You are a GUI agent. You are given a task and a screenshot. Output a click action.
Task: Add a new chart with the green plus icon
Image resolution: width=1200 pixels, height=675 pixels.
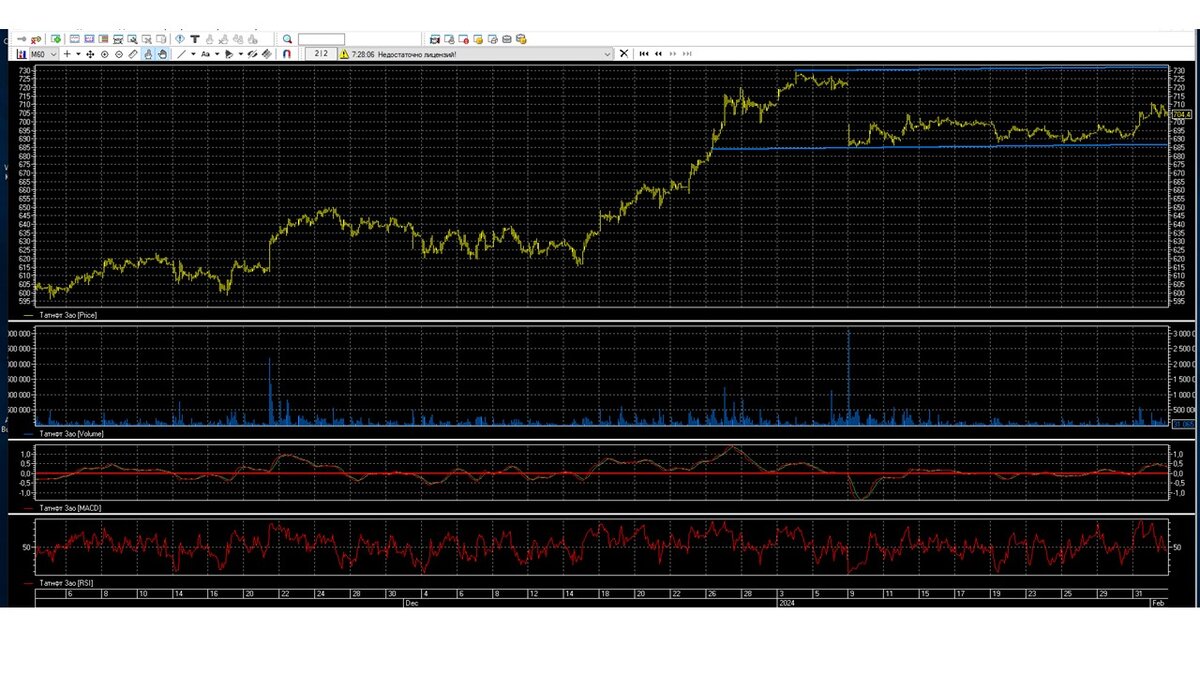[56, 39]
